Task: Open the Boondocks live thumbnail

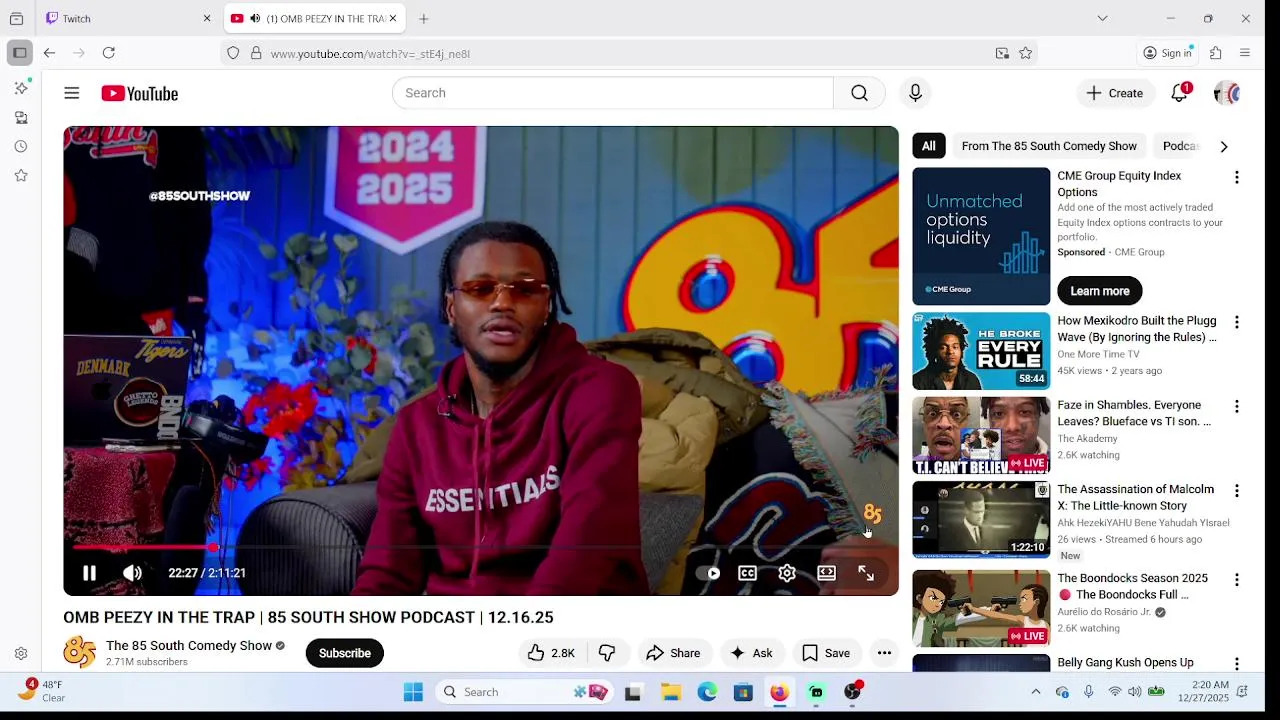Action: point(981,608)
